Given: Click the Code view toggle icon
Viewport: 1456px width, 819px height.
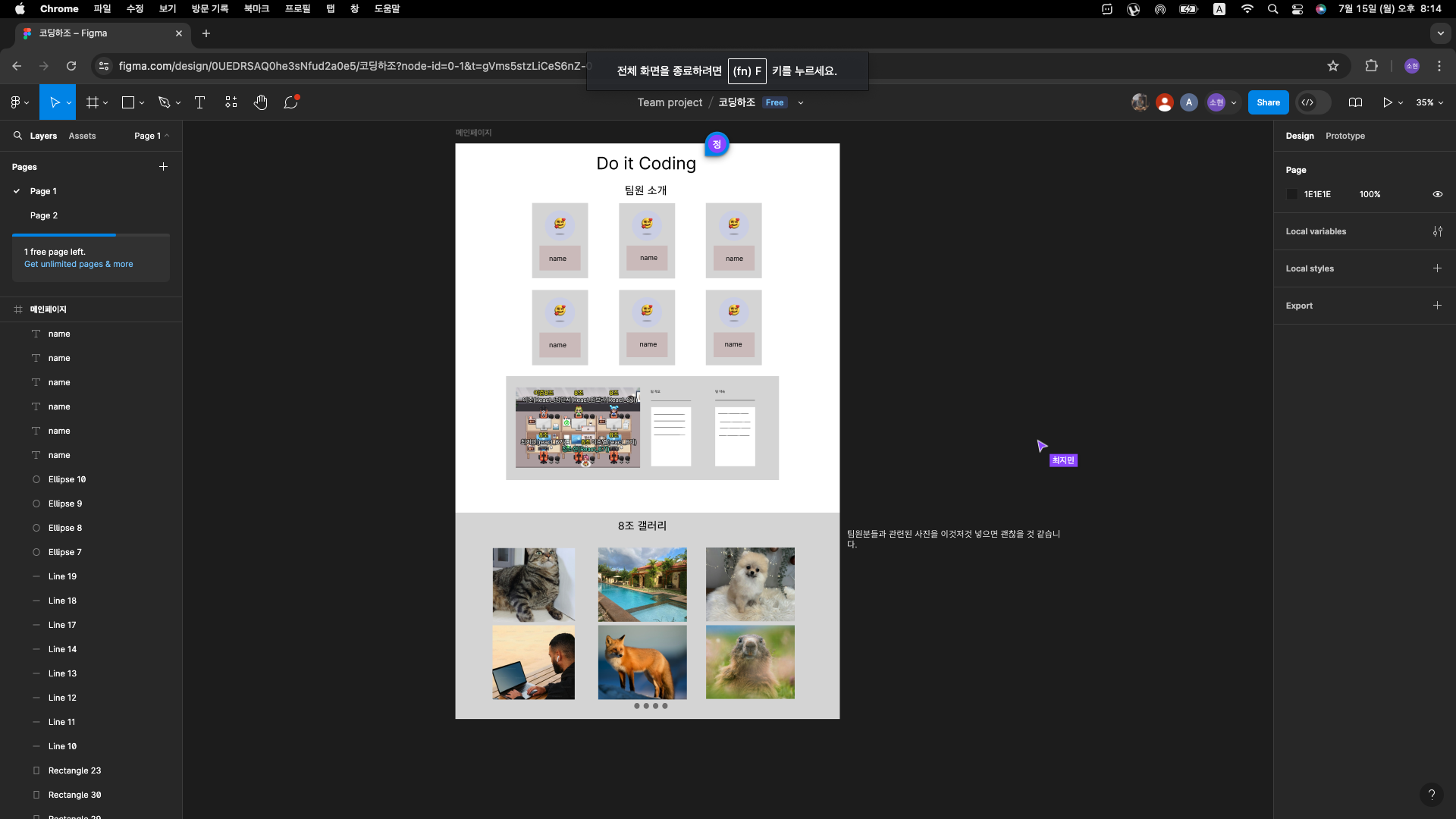Looking at the screenshot, I should click(1307, 102).
